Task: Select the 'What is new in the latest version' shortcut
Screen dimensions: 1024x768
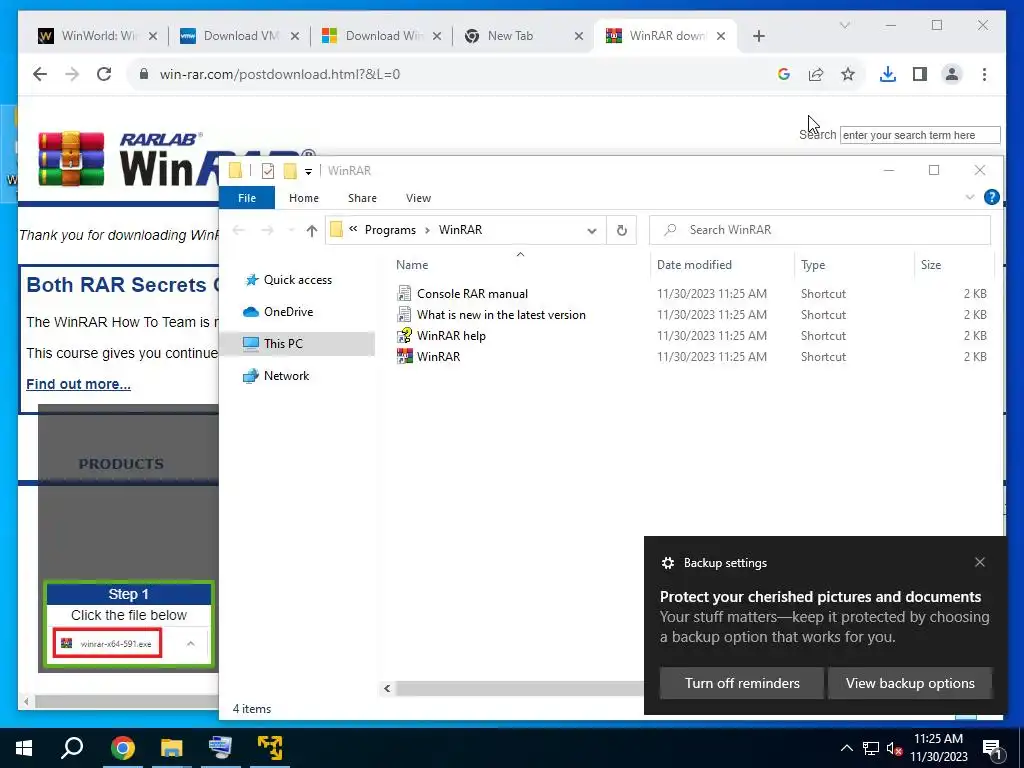Action: click(501, 315)
